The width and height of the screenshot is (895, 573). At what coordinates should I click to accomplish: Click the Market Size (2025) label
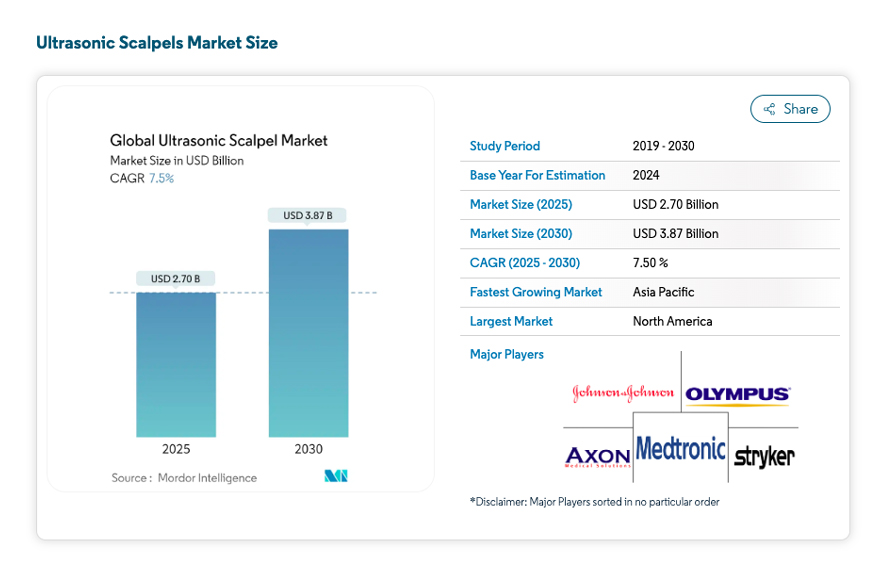tap(521, 204)
